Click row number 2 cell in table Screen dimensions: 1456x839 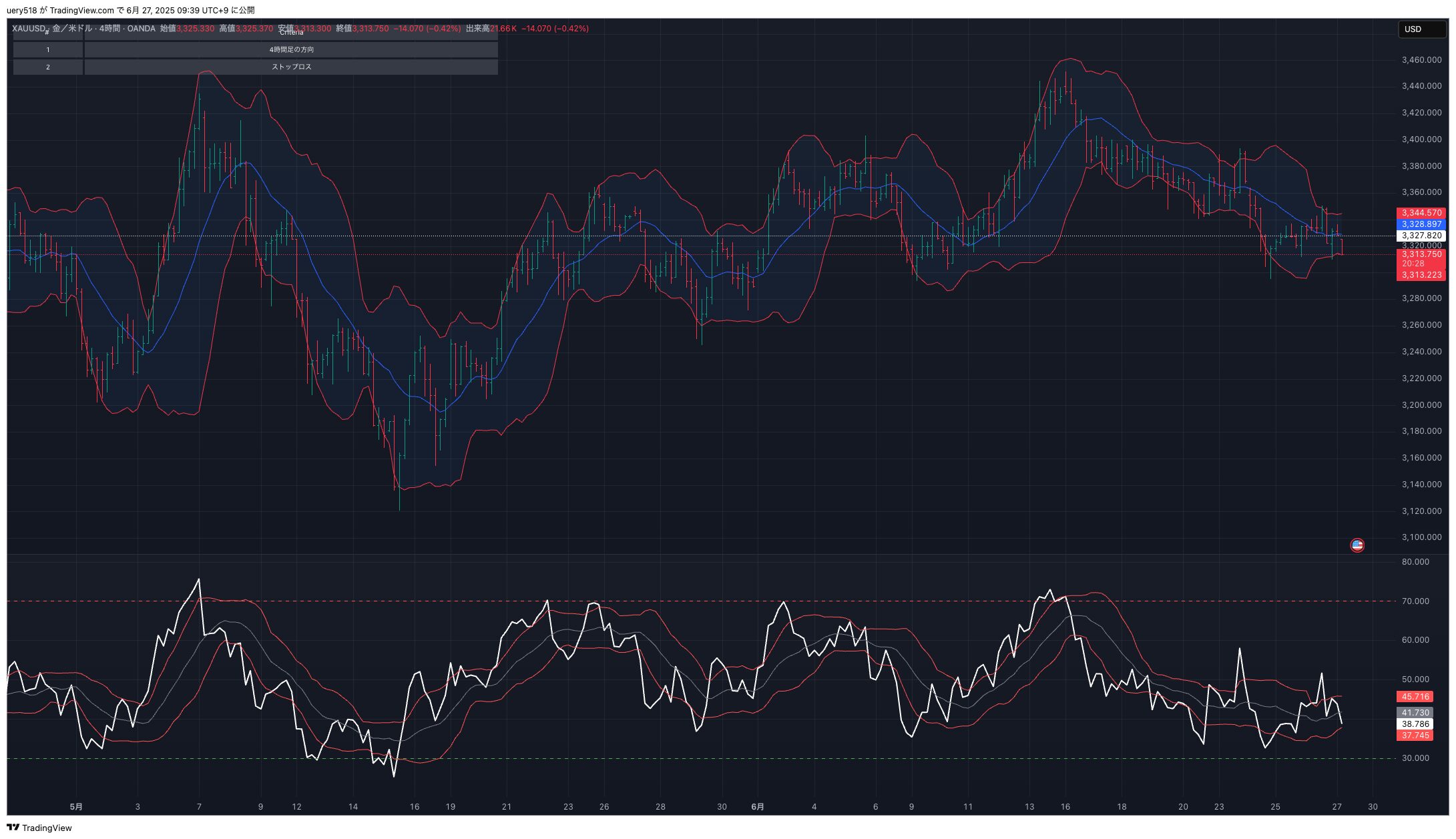click(48, 67)
